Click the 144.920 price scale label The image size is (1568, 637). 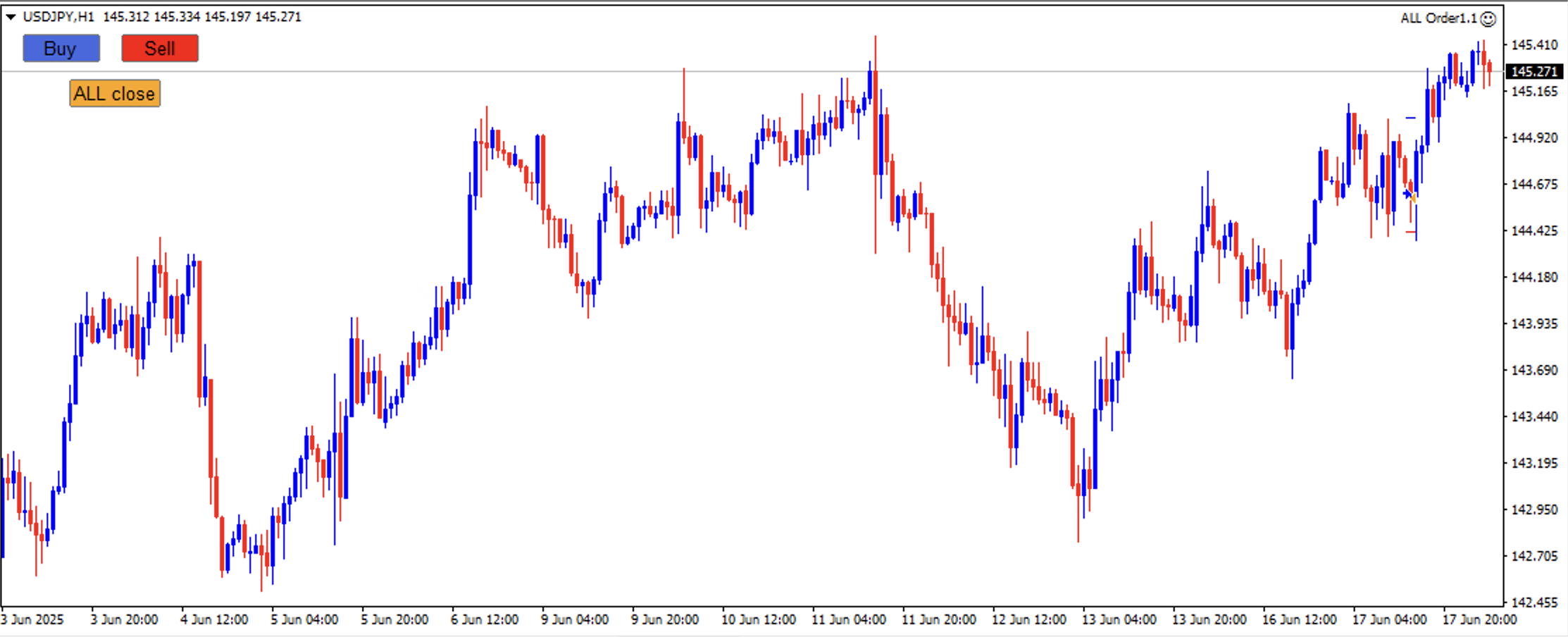(x=1534, y=138)
